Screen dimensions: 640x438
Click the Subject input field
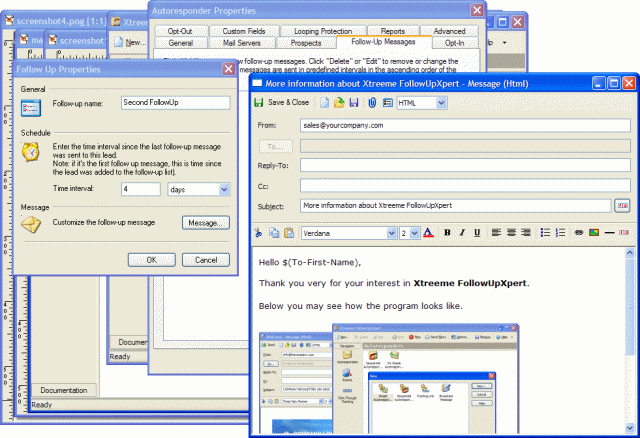click(x=456, y=205)
